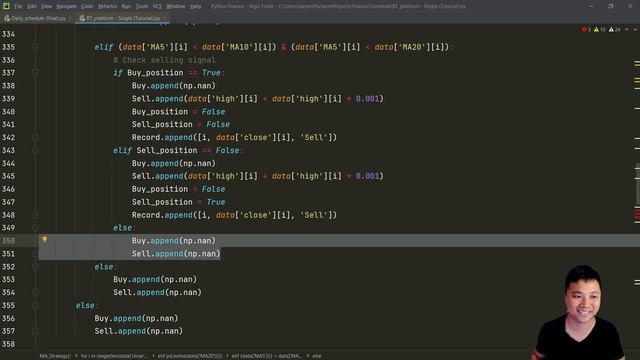Click fold end marker at line 348

coord(36,215)
